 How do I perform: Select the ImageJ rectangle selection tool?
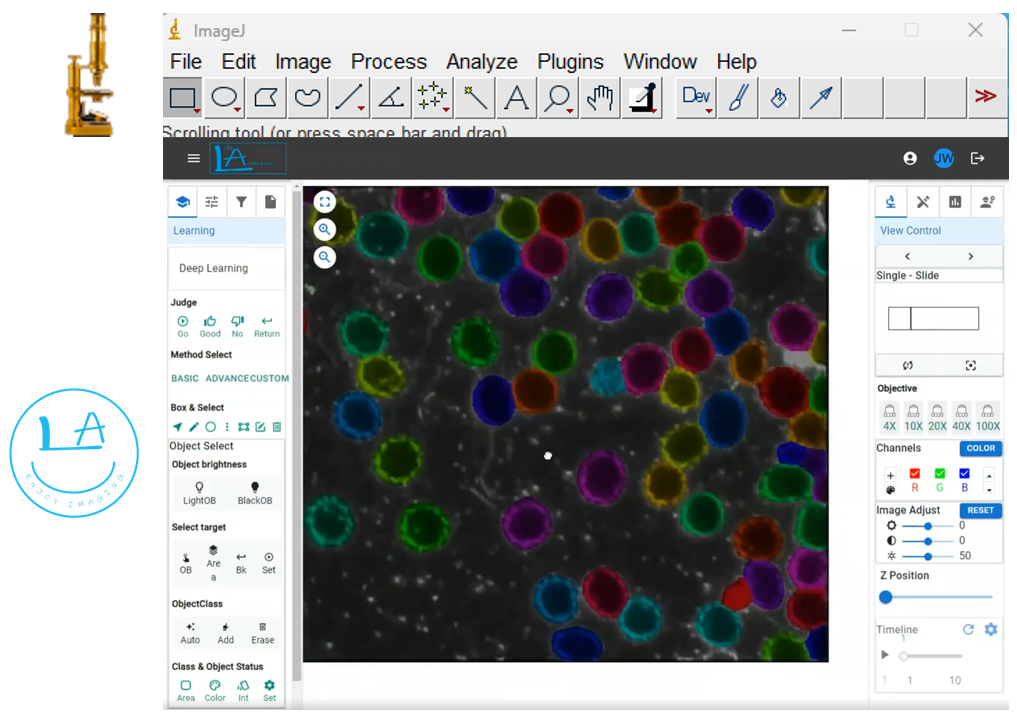pyautogui.click(x=181, y=97)
